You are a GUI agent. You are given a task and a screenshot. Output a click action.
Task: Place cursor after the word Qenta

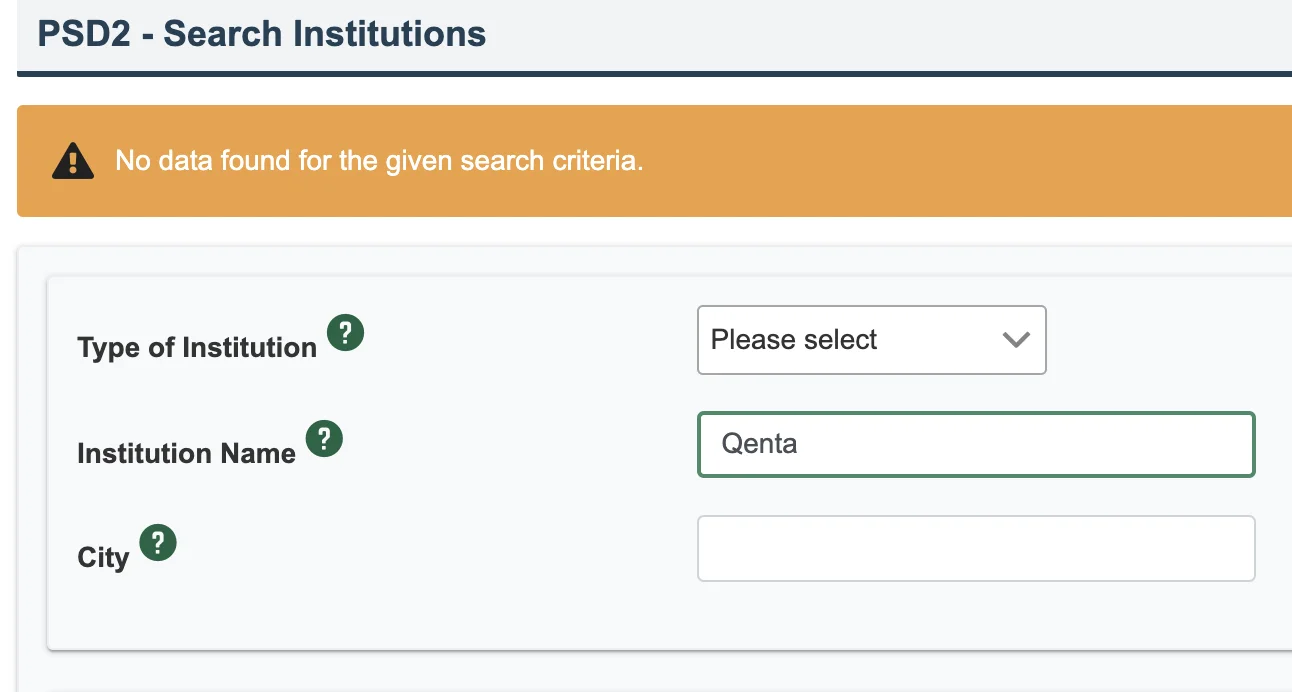click(800, 443)
